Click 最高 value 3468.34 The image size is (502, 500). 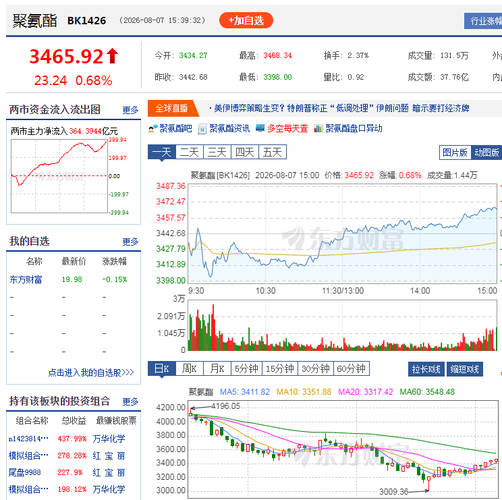(x=277, y=55)
